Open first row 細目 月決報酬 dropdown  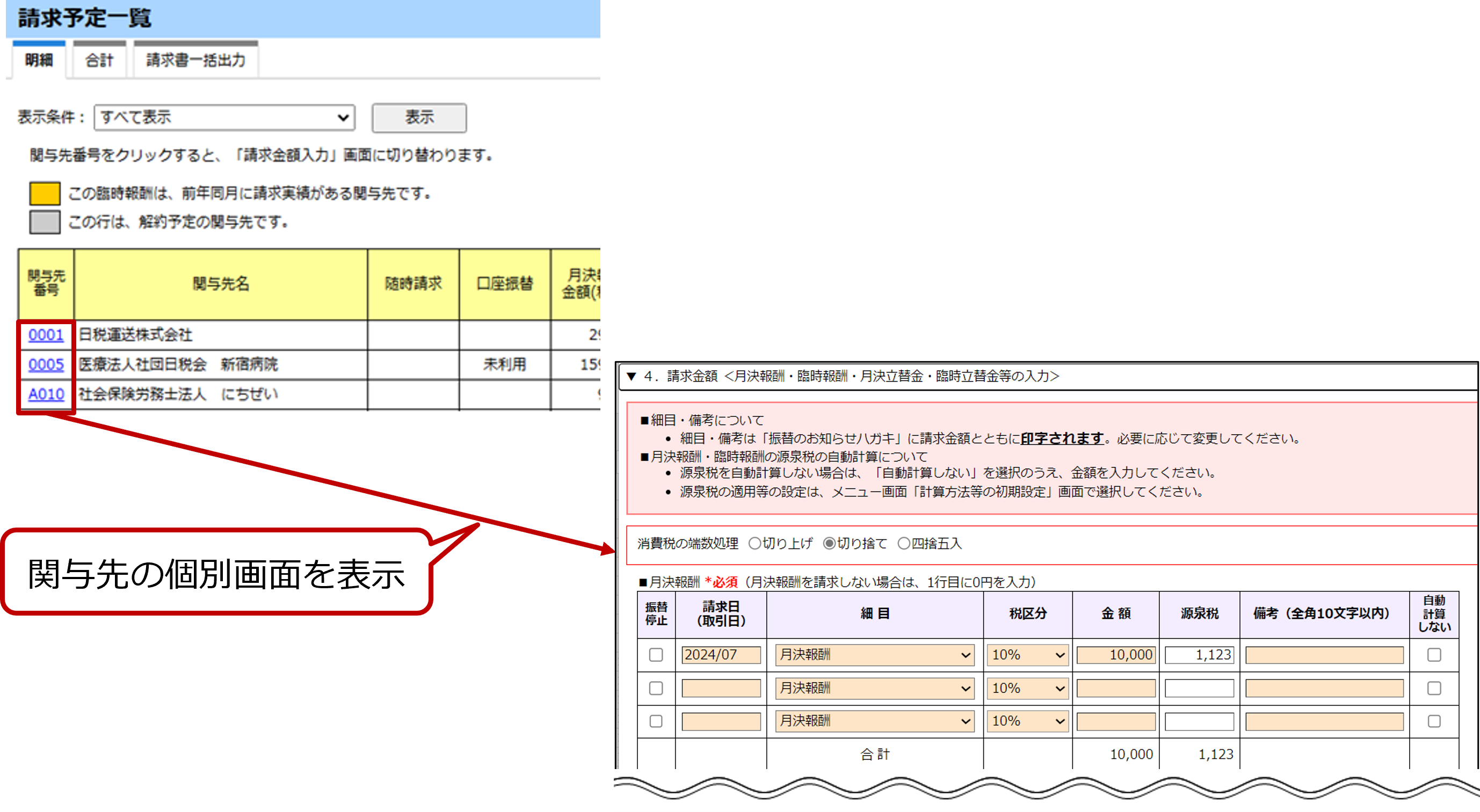[874, 655]
